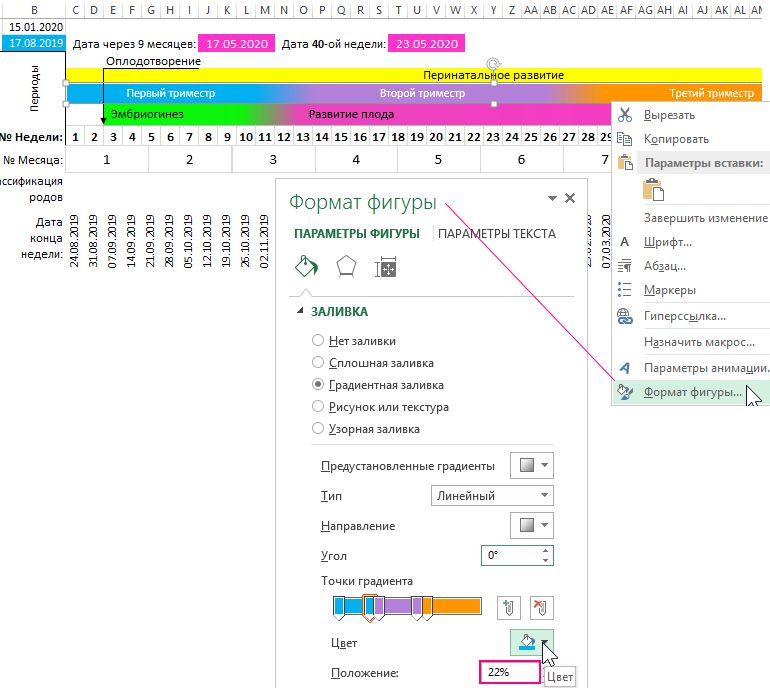Open the Fill & Line paint bucket tab

coord(307,267)
